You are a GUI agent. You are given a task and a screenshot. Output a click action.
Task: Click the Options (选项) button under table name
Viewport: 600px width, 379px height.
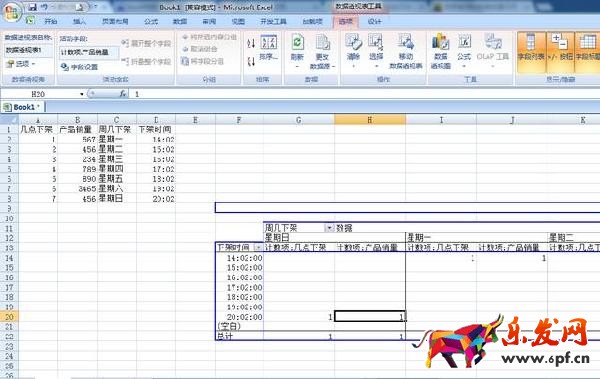point(21,64)
